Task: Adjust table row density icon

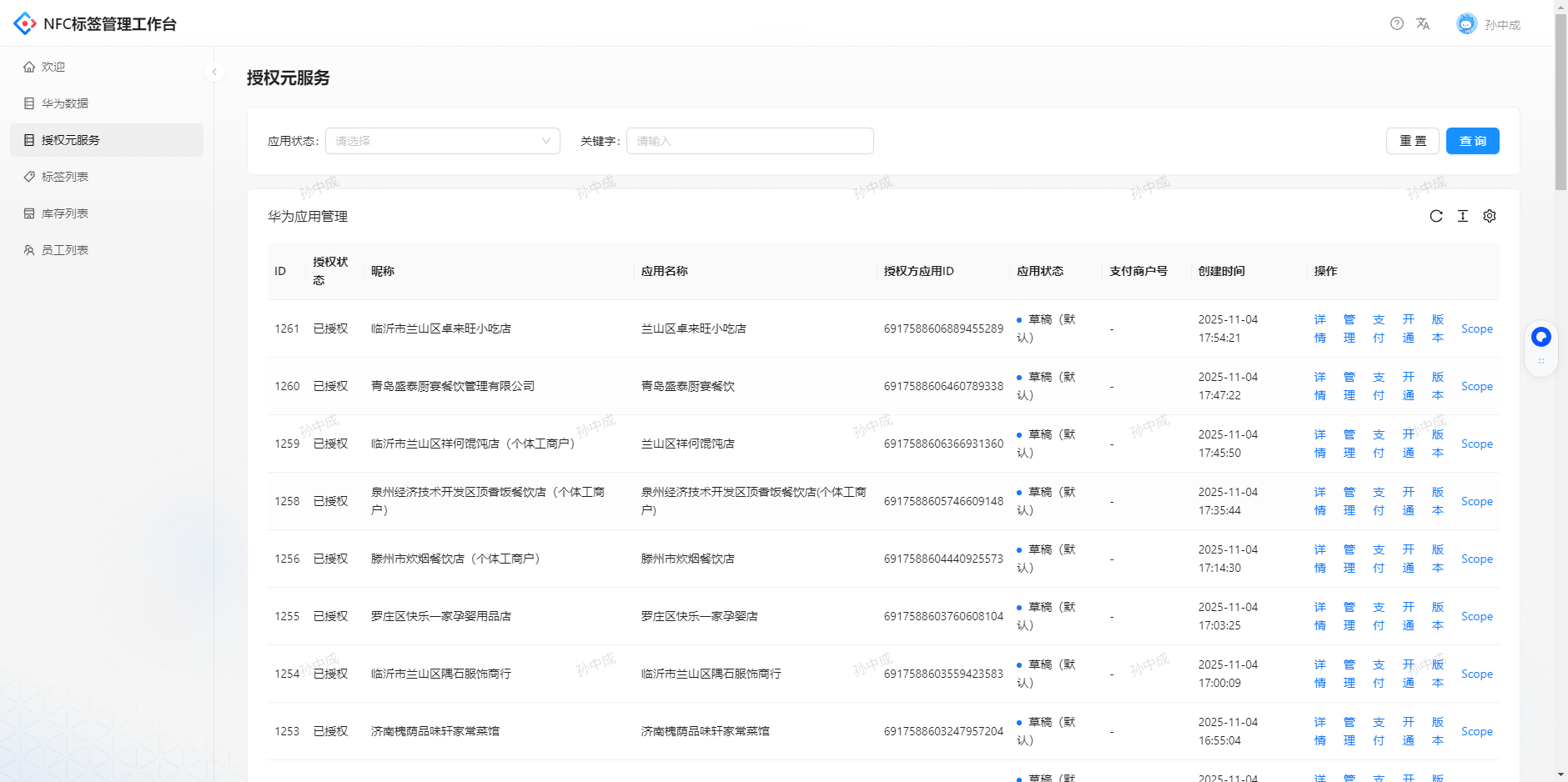Action: click(x=1463, y=216)
